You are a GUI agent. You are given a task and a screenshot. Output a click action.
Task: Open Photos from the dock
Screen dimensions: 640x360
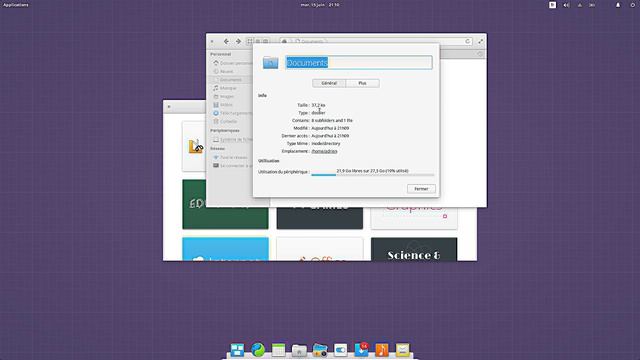(x=320, y=350)
